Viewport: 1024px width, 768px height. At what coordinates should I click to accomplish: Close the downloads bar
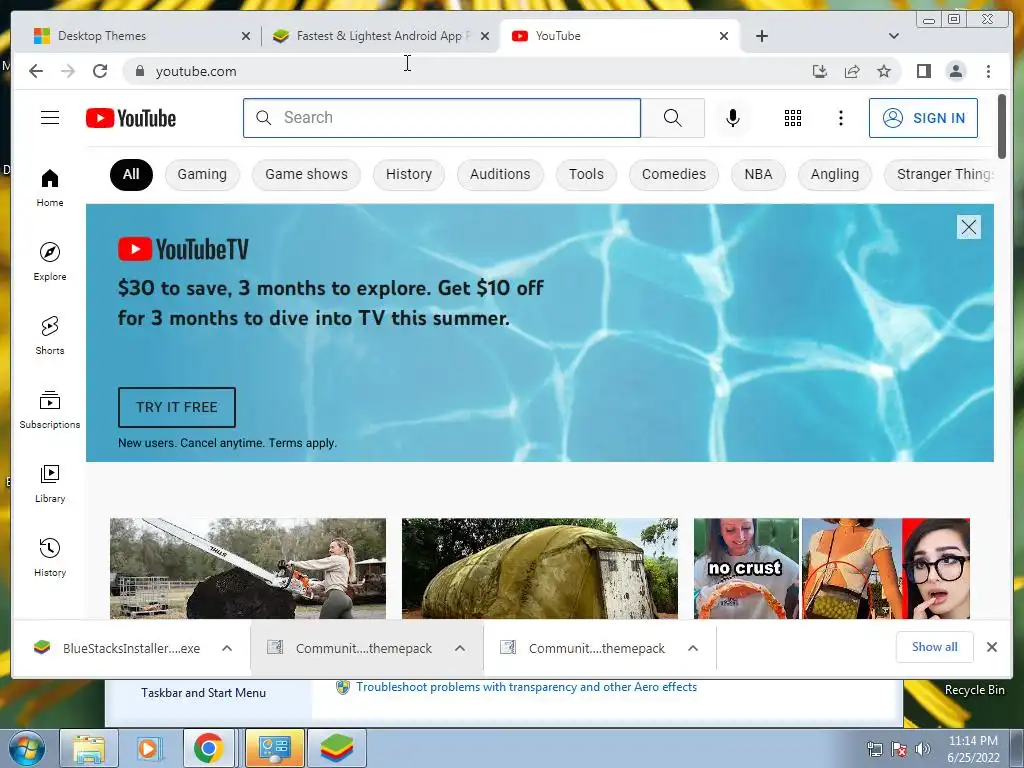tap(991, 647)
